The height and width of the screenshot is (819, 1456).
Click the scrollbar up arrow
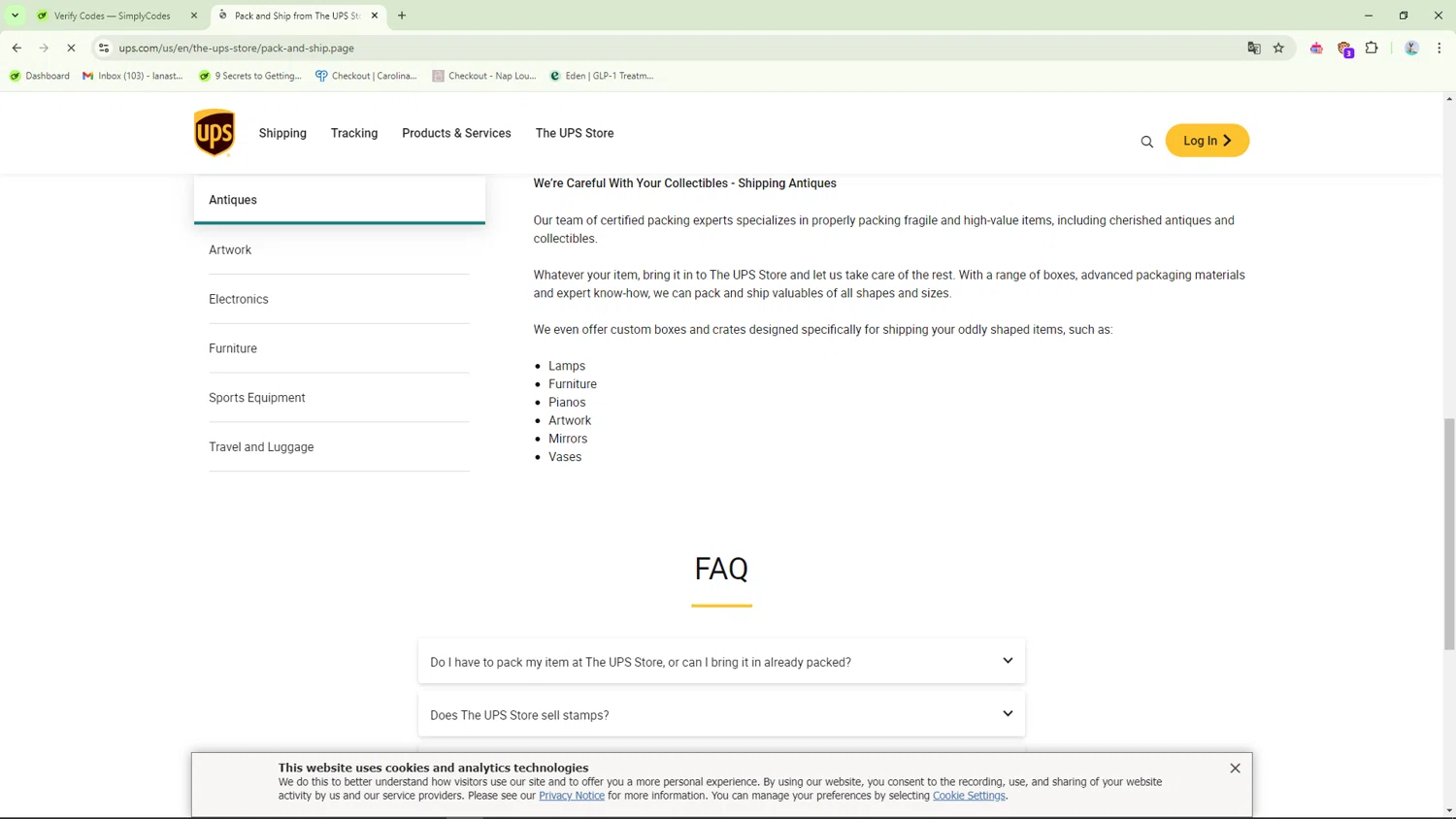[1448, 99]
